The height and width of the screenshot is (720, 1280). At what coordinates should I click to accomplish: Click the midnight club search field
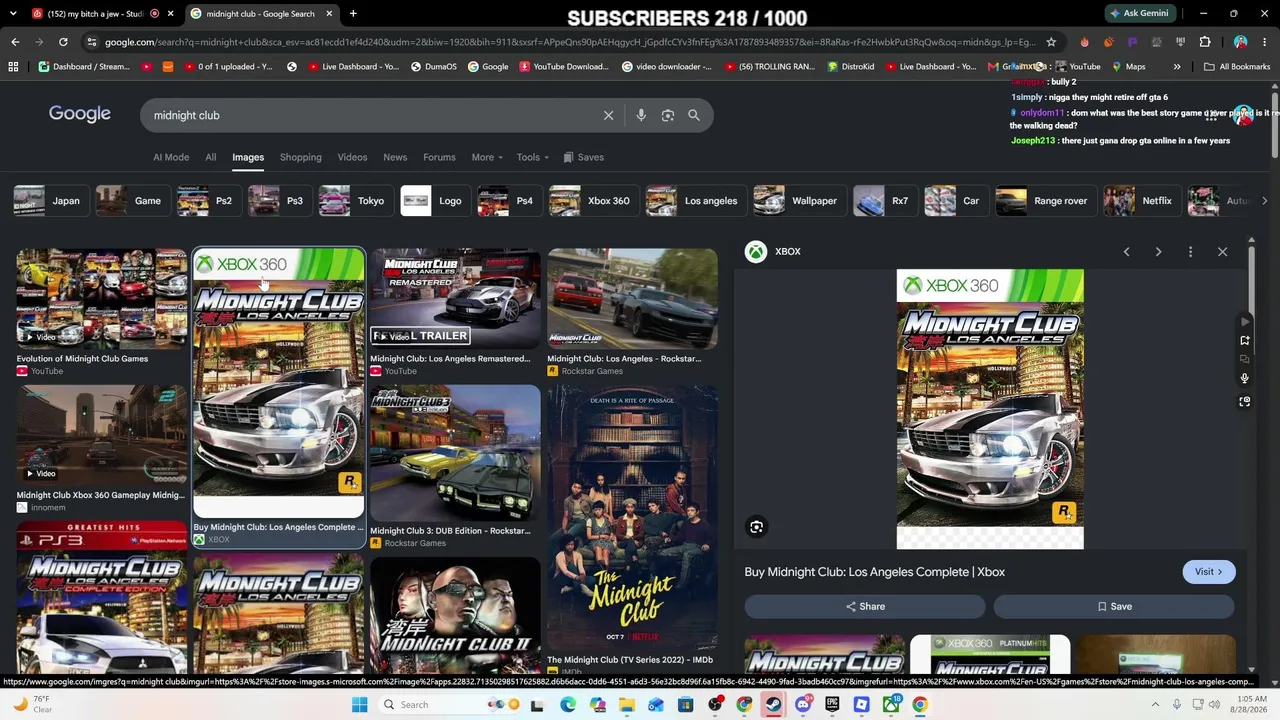[x=370, y=115]
